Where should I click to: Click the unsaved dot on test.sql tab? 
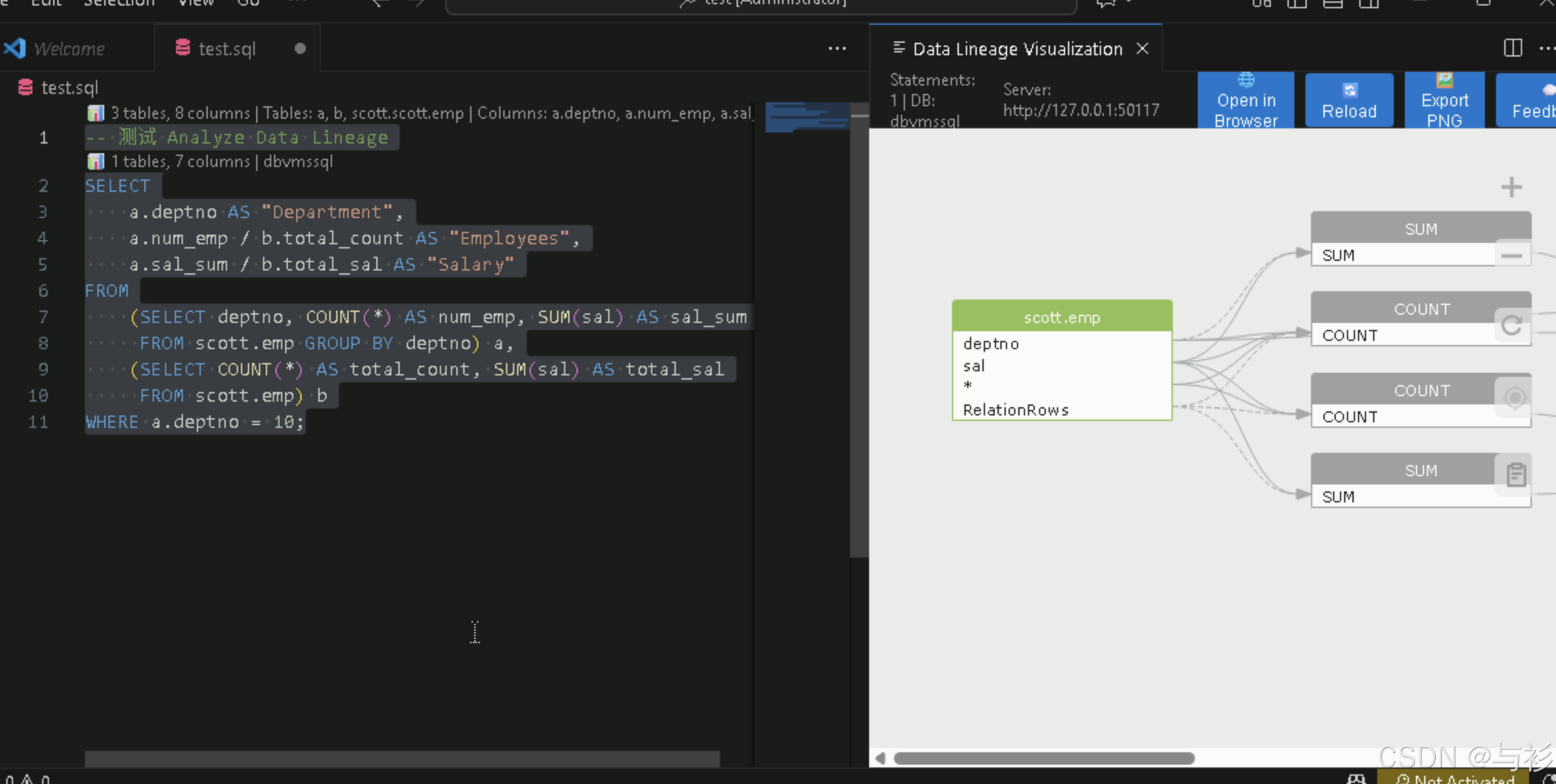(300, 48)
